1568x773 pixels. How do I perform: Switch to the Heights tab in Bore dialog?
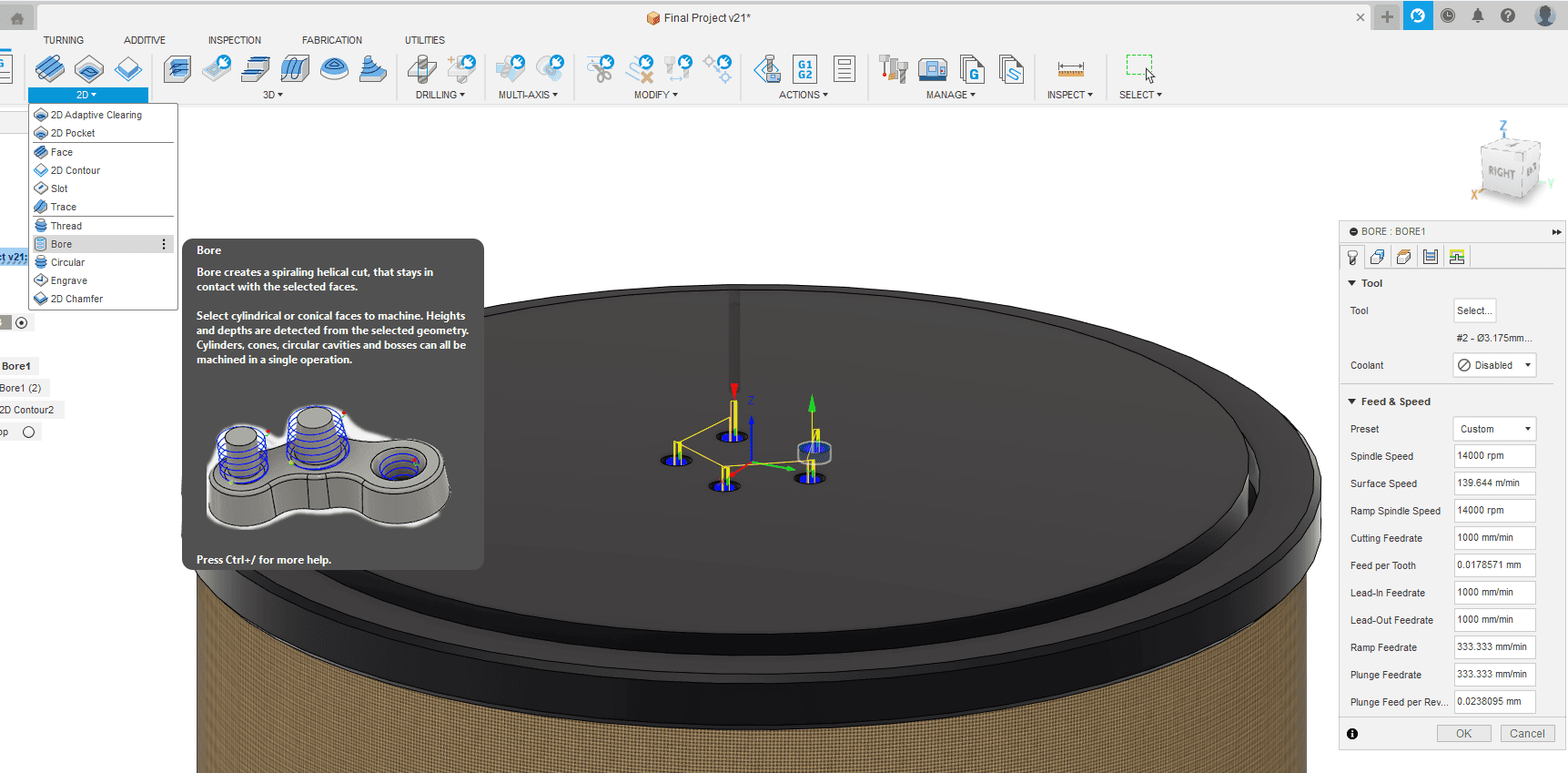point(1404,257)
